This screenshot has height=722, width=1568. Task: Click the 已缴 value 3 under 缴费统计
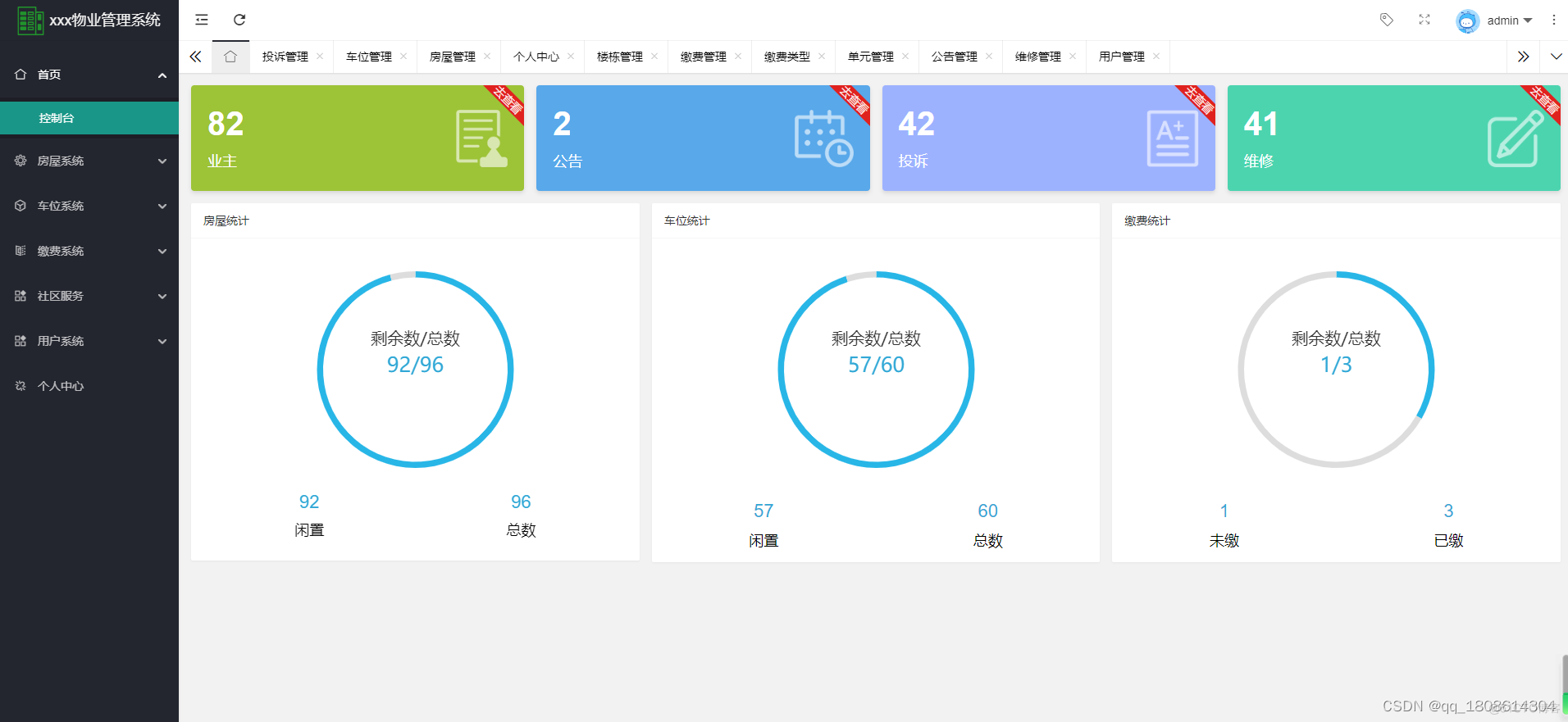[1448, 511]
